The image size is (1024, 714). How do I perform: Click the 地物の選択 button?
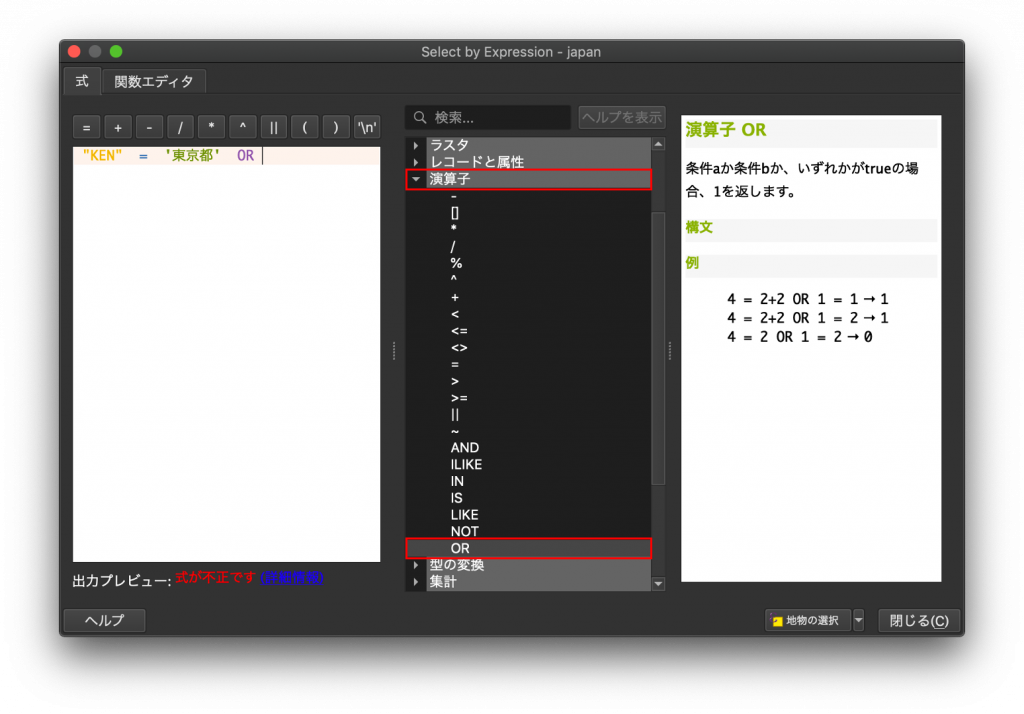[808, 620]
